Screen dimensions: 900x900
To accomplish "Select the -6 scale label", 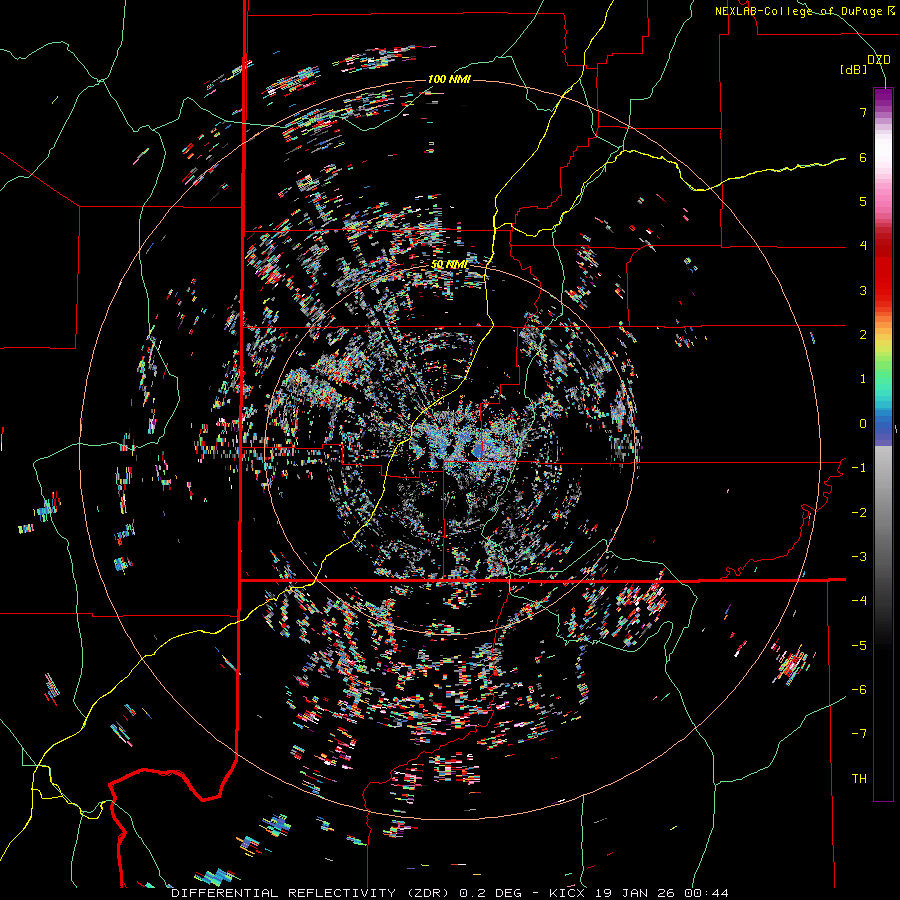I will (x=859, y=690).
